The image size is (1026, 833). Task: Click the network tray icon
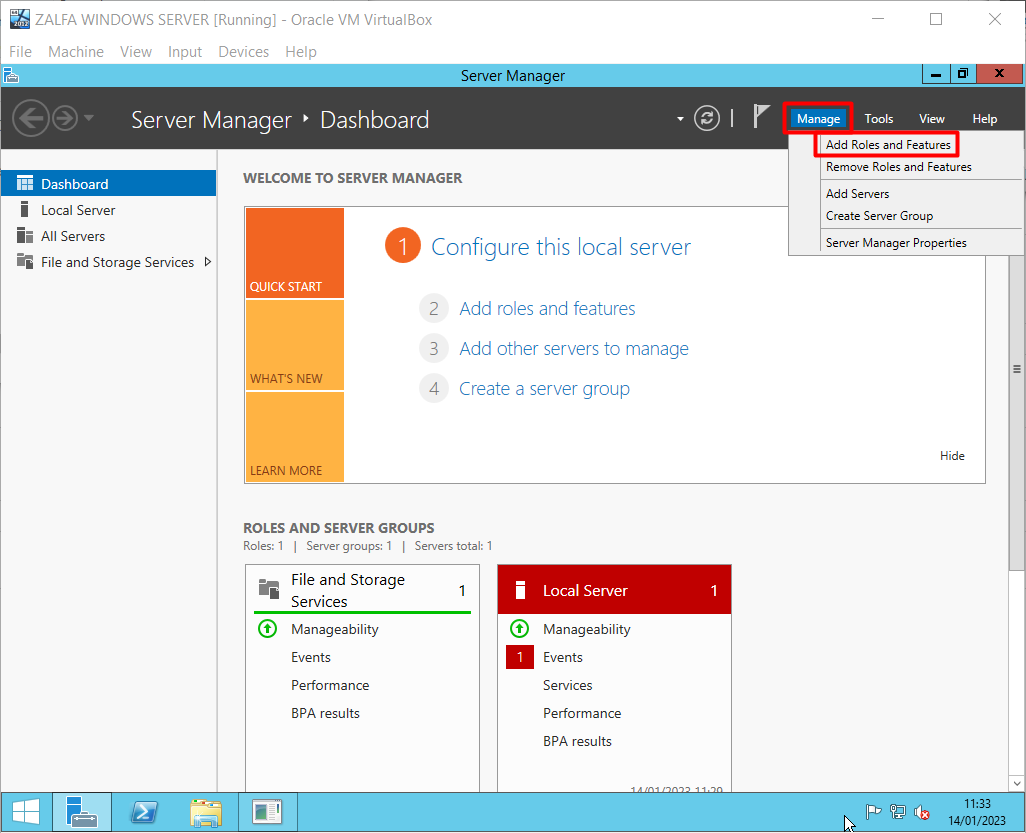click(898, 812)
